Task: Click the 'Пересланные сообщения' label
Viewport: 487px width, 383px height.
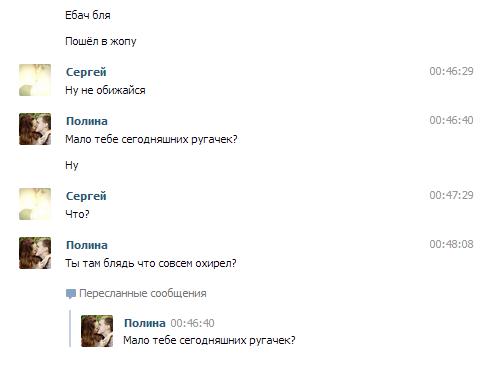Action: 143,293
